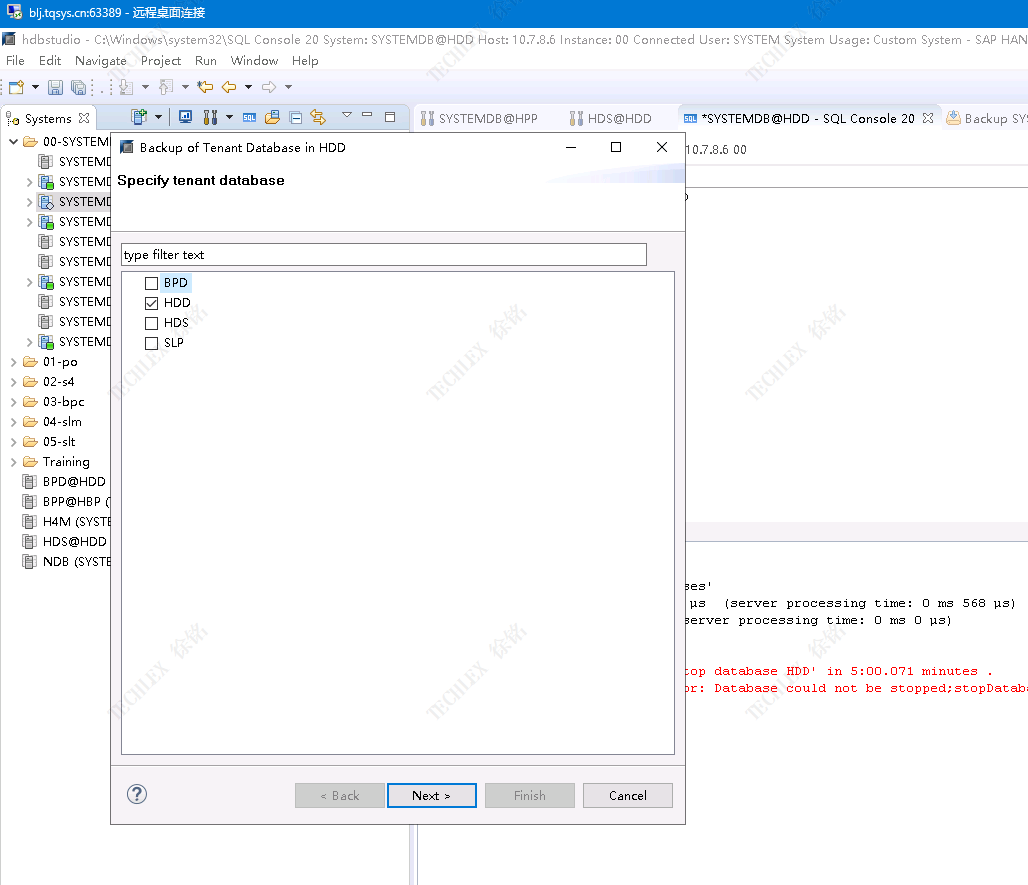The width and height of the screenshot is (1028, 885).
Task: Cancel the backup wizard dialog
Action: (627, 796)
